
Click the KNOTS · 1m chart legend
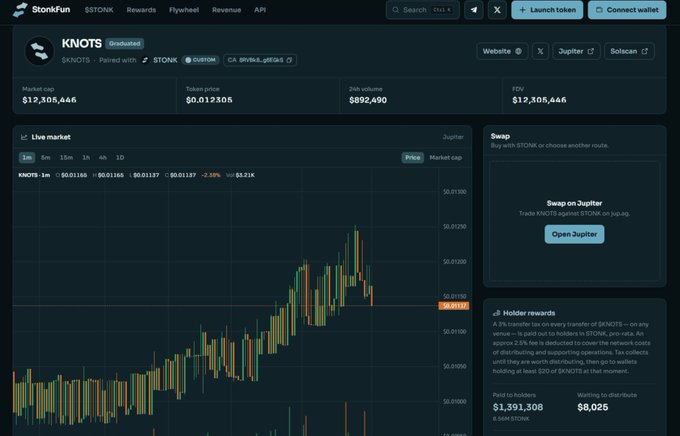pyautogui.click(x=34, y=175)
